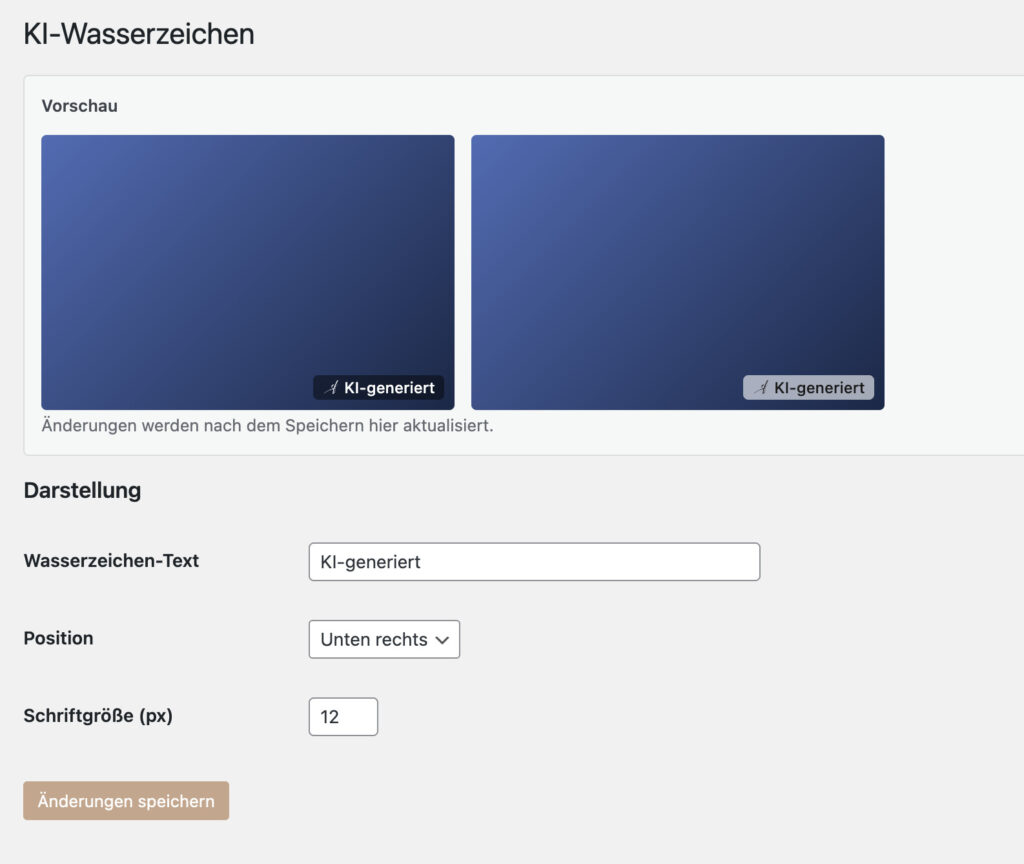The width and height of the screenshot is (1024, 864).
Task: Click the "Position" field label
Action: click(57, 639)
